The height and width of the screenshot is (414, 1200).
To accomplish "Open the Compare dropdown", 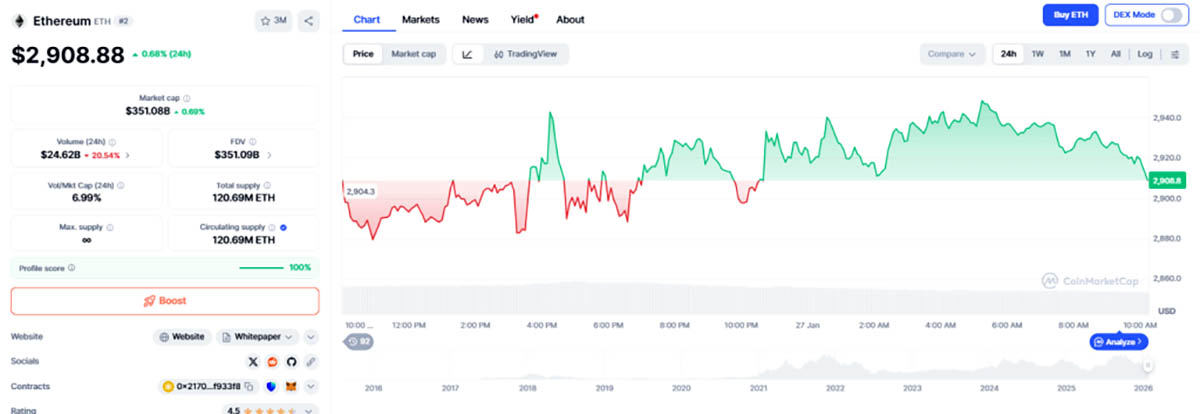I will click(951, 54).
